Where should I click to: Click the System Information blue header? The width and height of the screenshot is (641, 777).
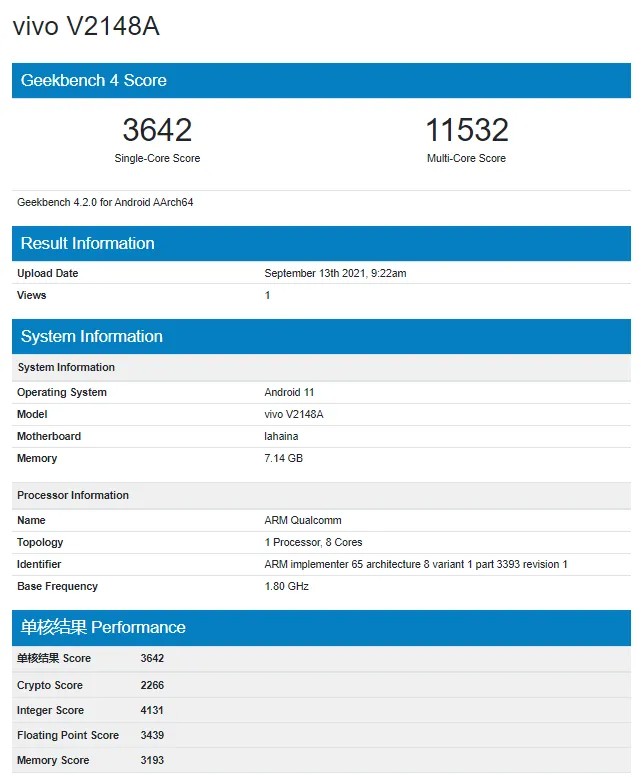(x=91, y=336)
